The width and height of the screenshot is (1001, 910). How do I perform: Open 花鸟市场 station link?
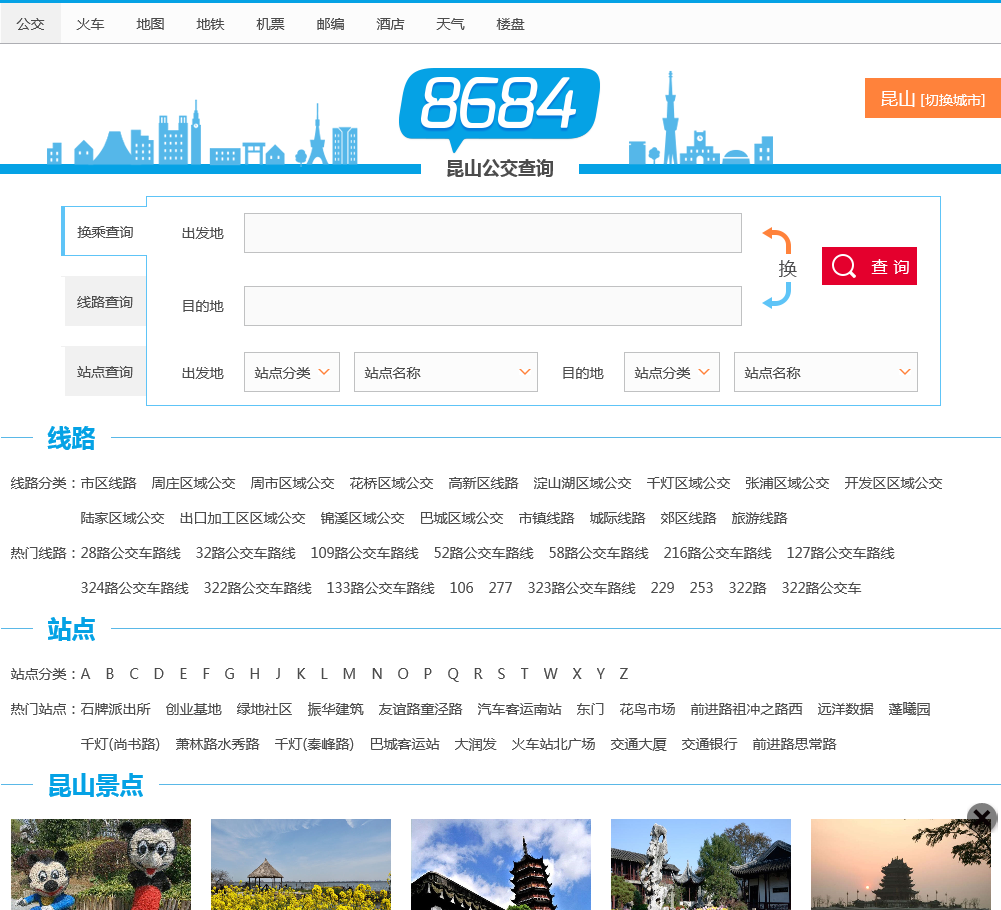point(647,709)
